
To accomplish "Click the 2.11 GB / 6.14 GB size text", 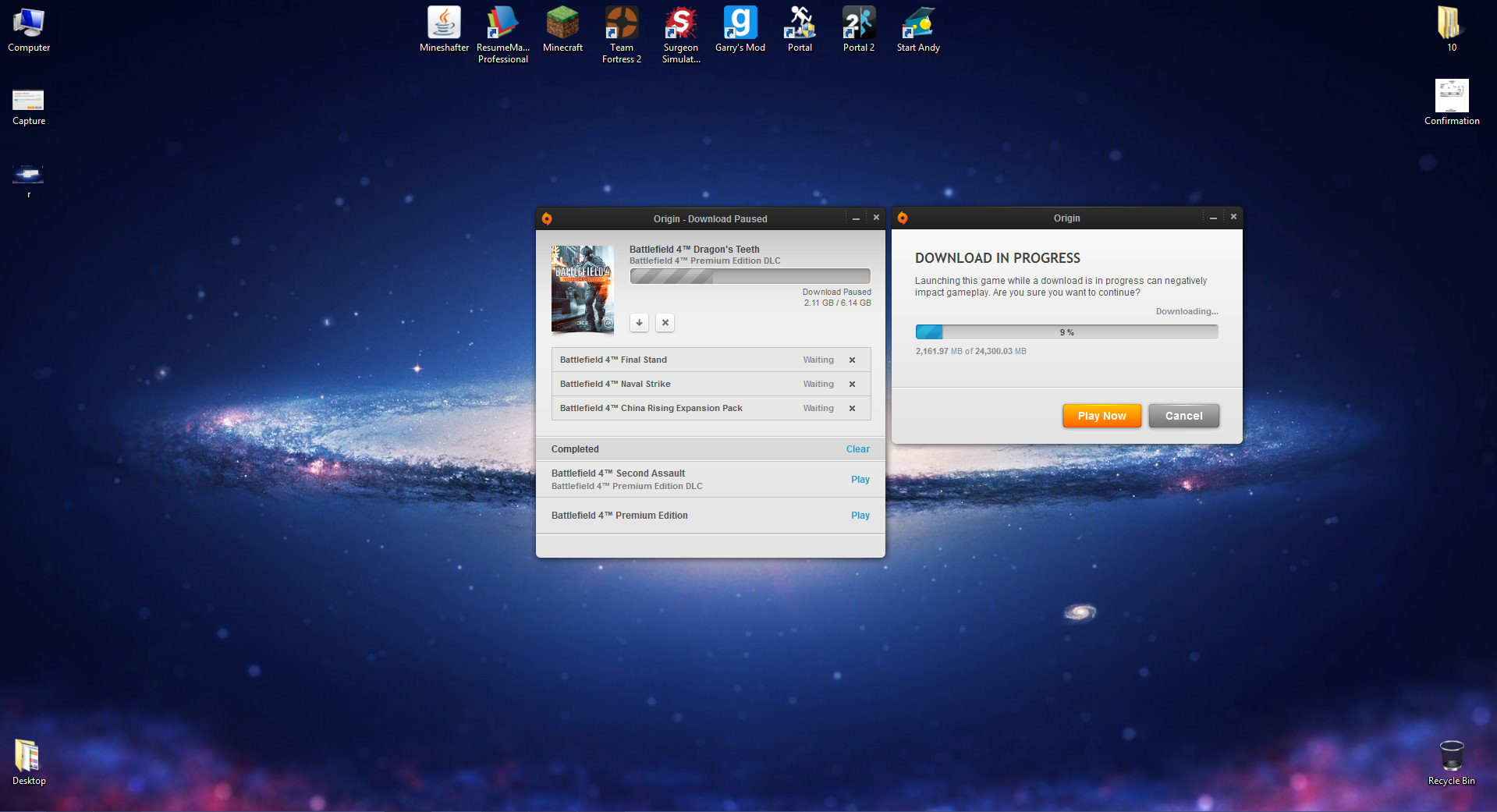I will coord(837,303).
